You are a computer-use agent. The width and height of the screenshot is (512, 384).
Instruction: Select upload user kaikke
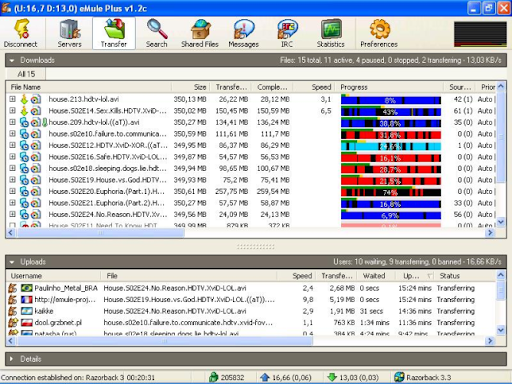pyautogui.click(x=252, y=311)
